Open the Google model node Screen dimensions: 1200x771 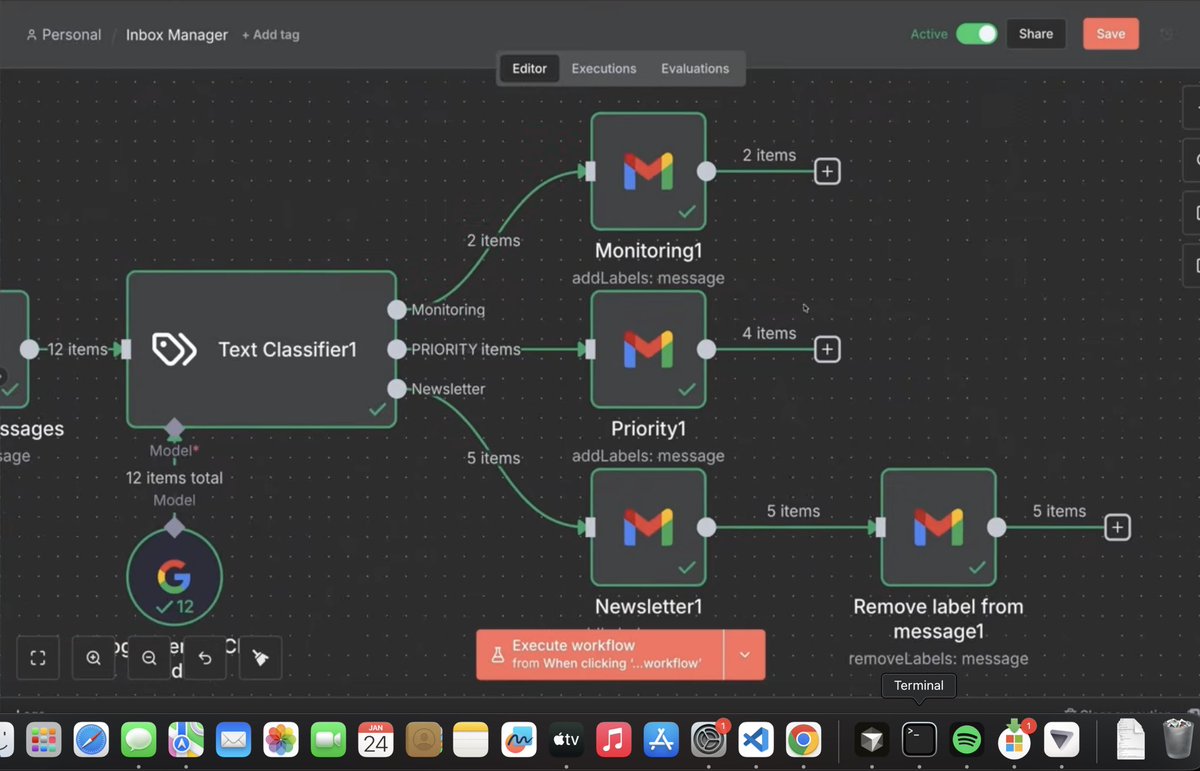point(174,577)
